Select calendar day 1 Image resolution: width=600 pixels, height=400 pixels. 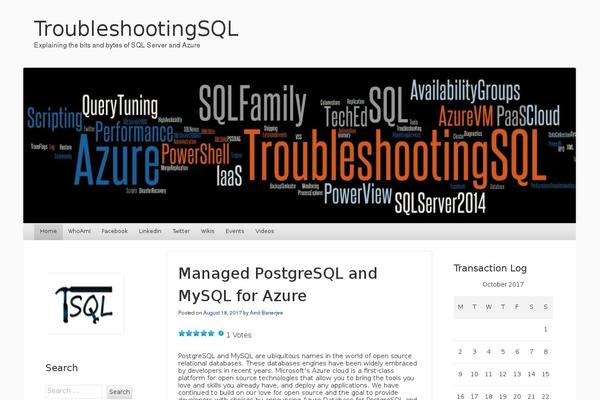click(x=546, y=329)
